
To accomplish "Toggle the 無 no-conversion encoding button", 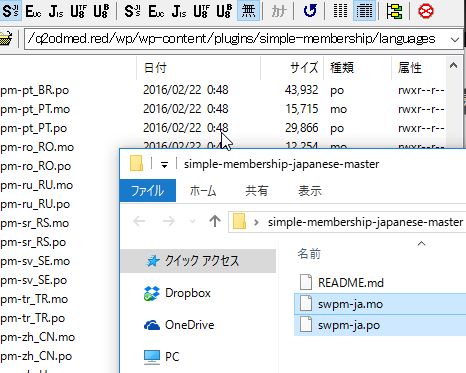I will (x=248, y=11).
